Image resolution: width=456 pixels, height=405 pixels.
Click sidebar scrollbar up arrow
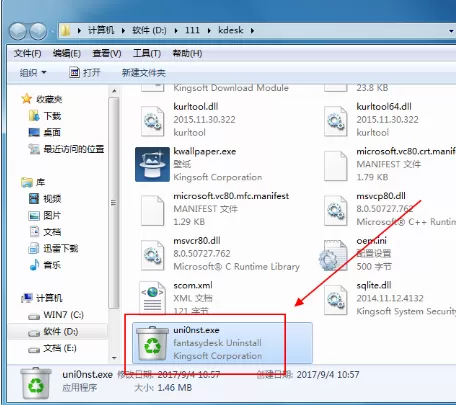(x=114, y=91)
